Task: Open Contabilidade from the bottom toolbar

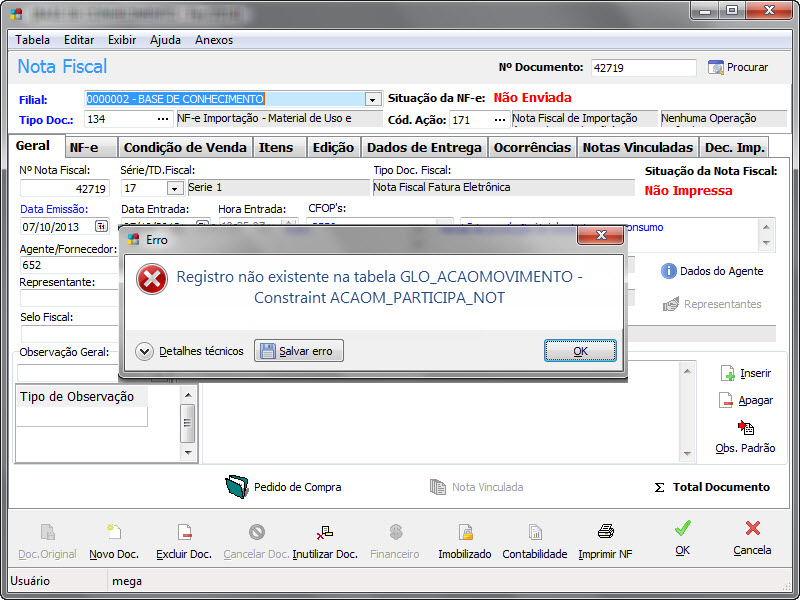Action: (x=535, y=532)
